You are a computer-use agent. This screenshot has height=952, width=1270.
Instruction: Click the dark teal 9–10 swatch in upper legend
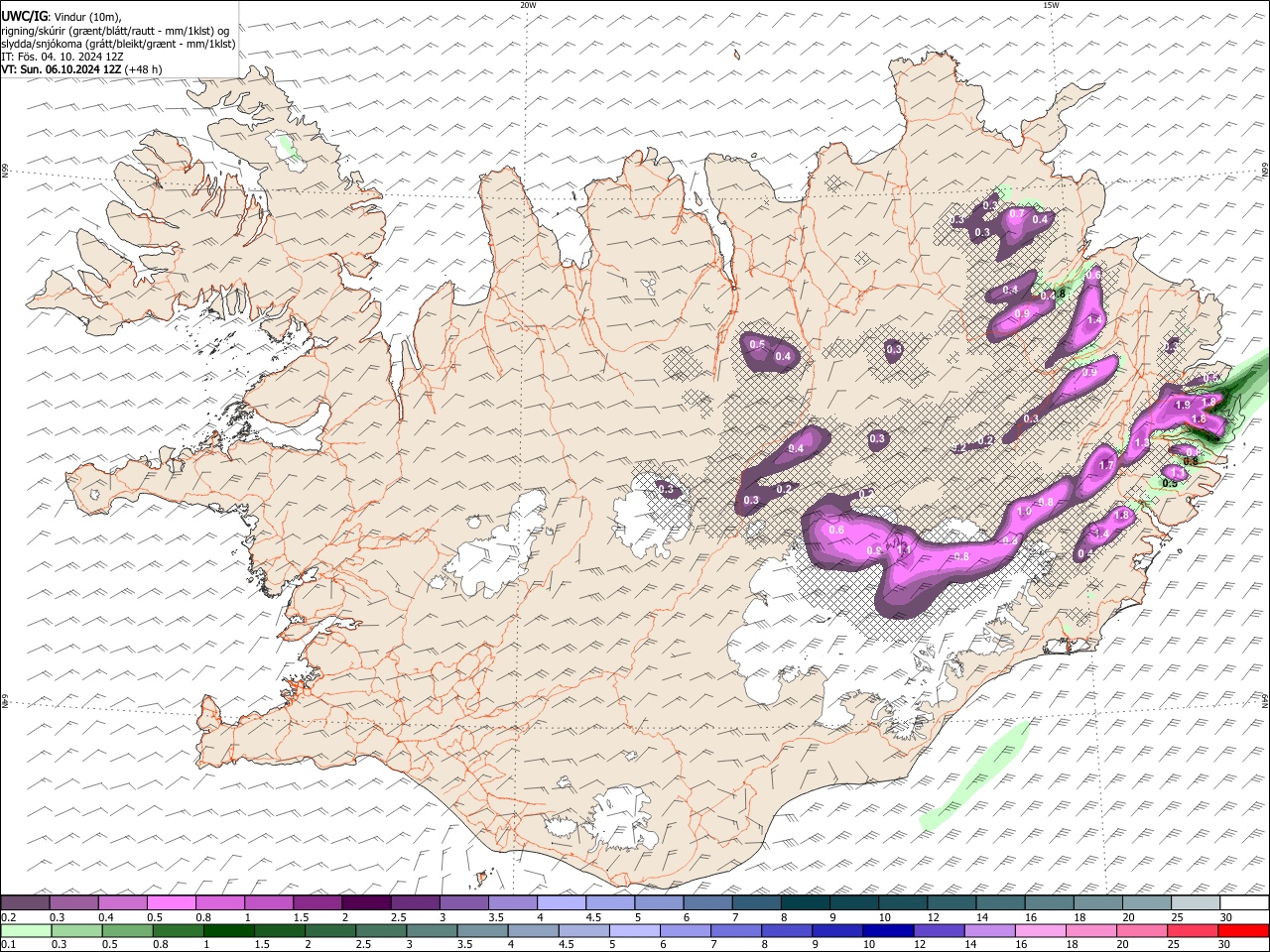point(855,903)
